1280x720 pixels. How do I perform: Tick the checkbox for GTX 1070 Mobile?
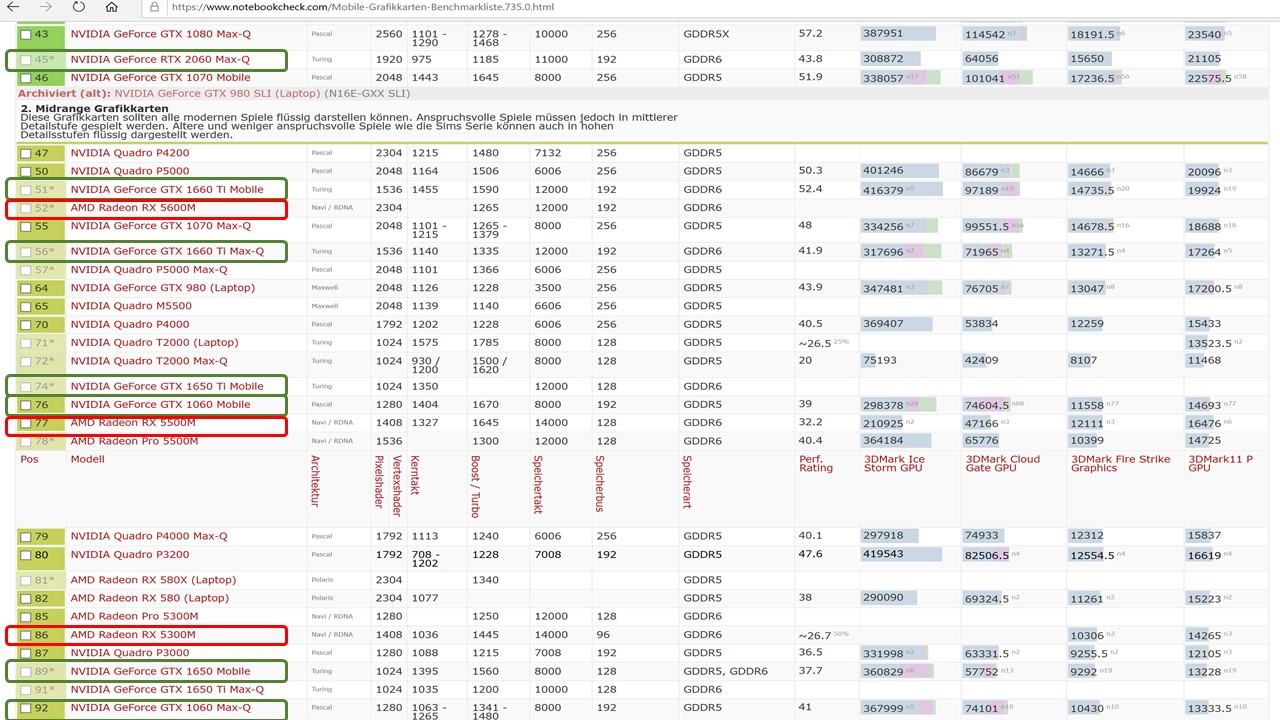click(x=26, y=78)
